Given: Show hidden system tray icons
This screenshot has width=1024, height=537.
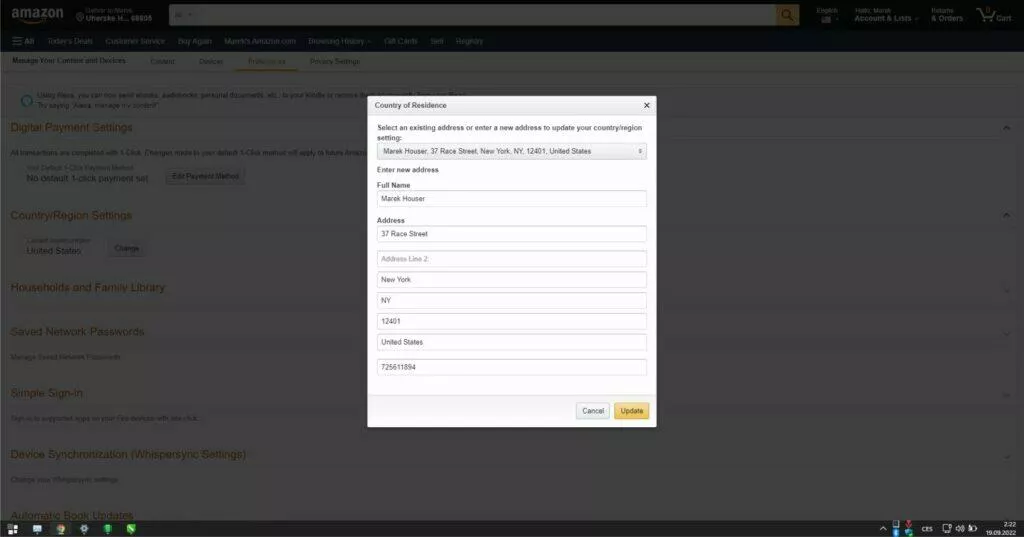Looking at the screenshot, I should pyautogui.click(x=883, y=529).
